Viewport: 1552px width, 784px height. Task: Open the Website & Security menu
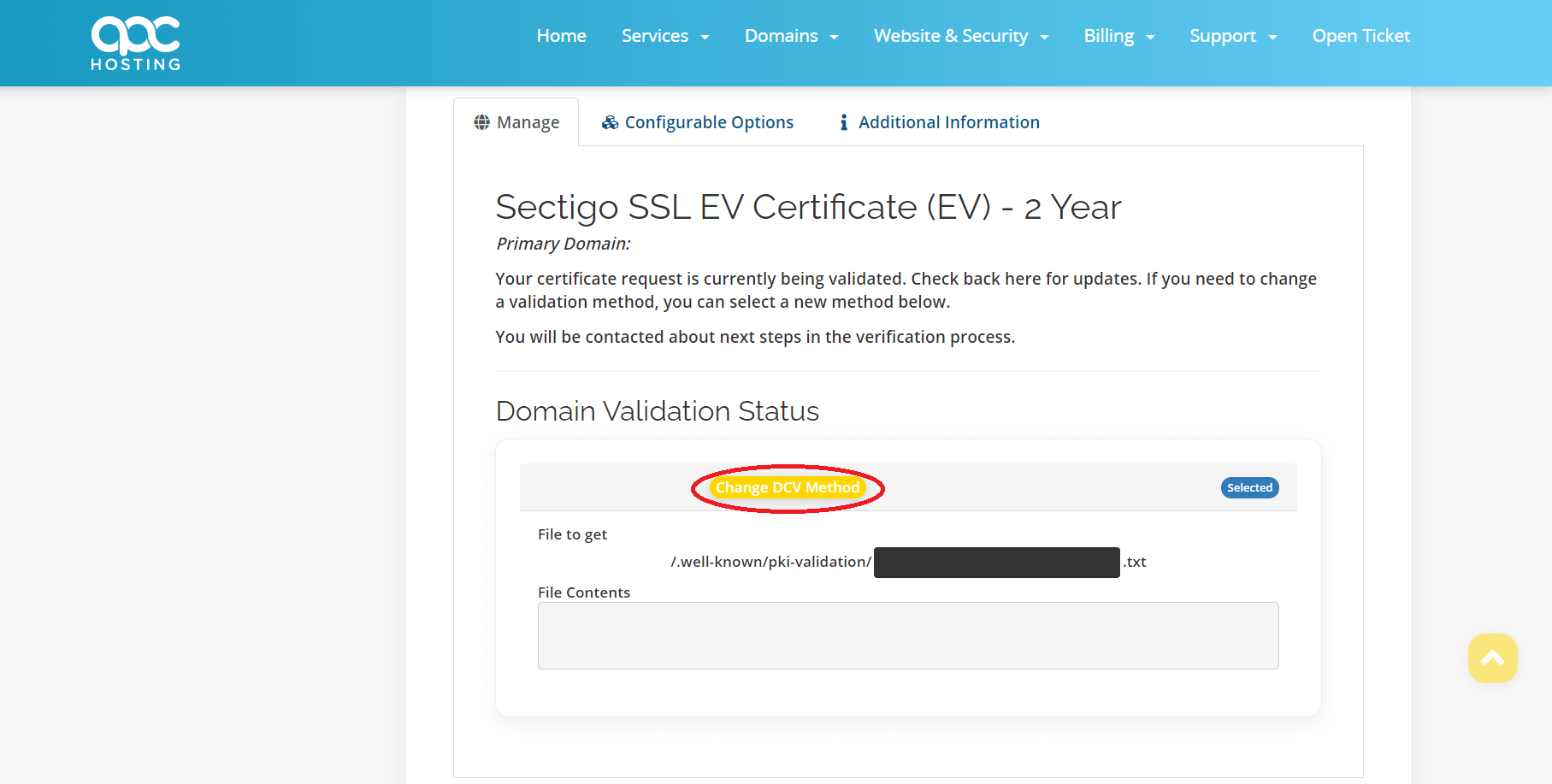(961, 36)
